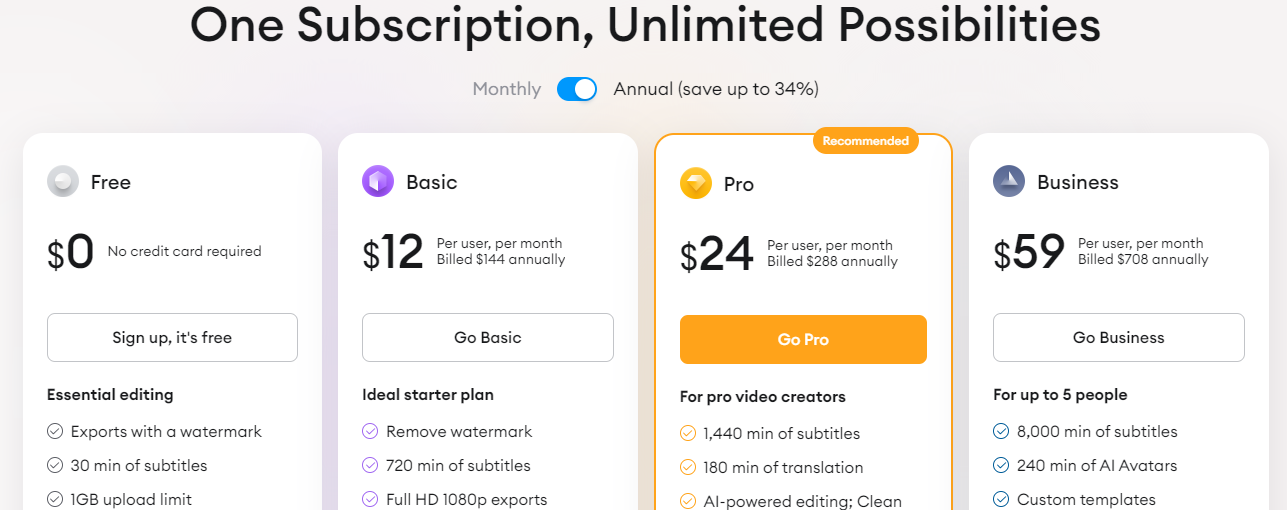This screenshot has height=510, width=1287.
Task: Toggle the Monthly/Annual billing switch
Action: pos(577,89)
